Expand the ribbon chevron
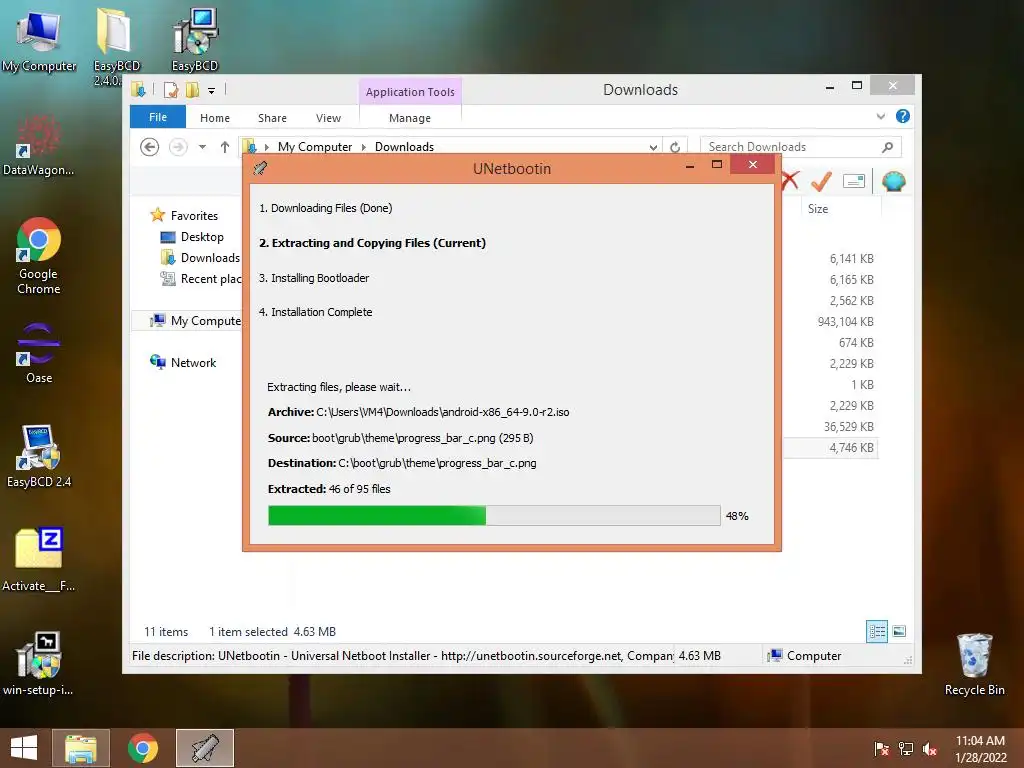The height and width of the screenshot is (768, 1024). click(880, 116)
